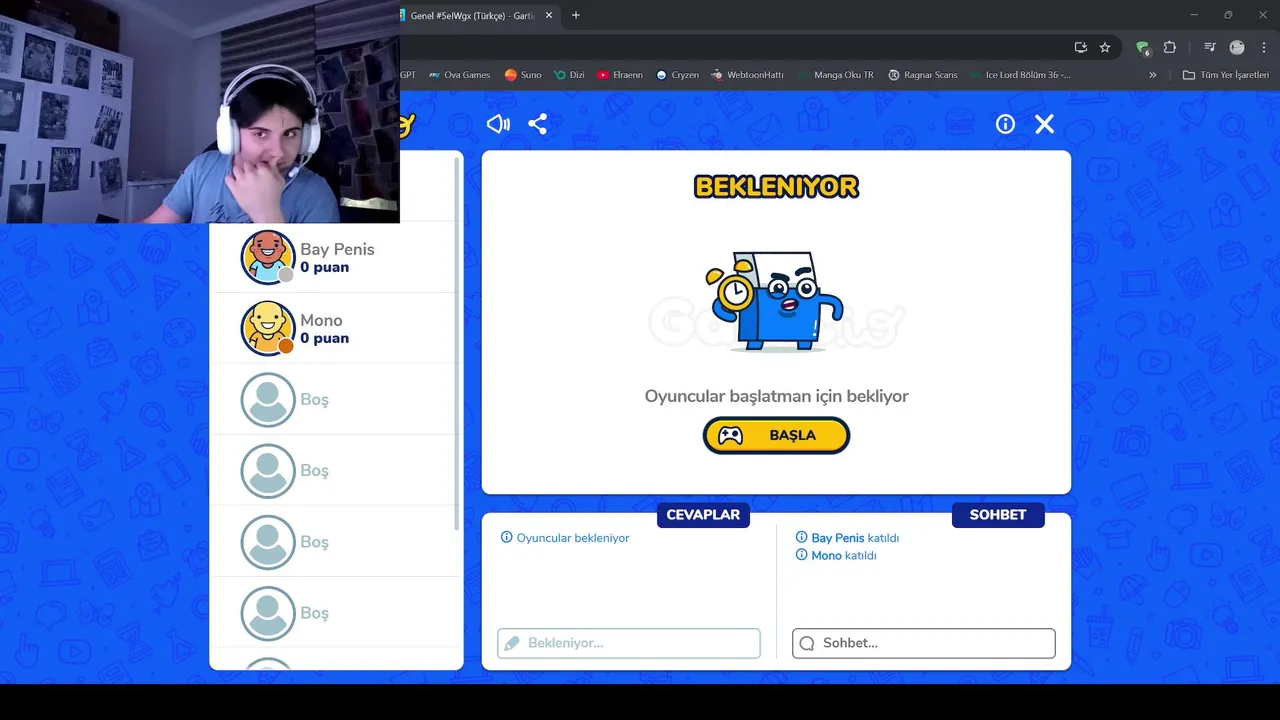The width and height of the screenshot is (1280, 720).
Task: Click 'Oyuncular bekleniyor' info message
Action: (x=565, y=538)
